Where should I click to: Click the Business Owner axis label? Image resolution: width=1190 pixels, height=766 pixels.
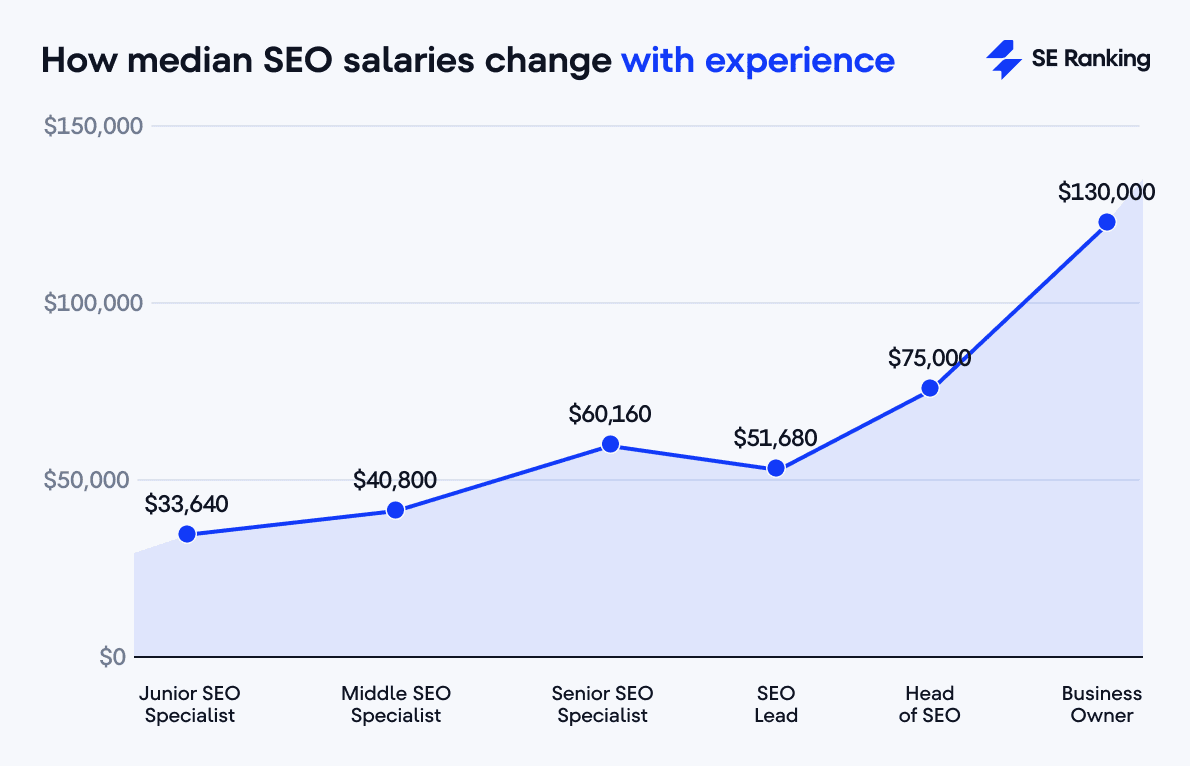[1101, 704]
